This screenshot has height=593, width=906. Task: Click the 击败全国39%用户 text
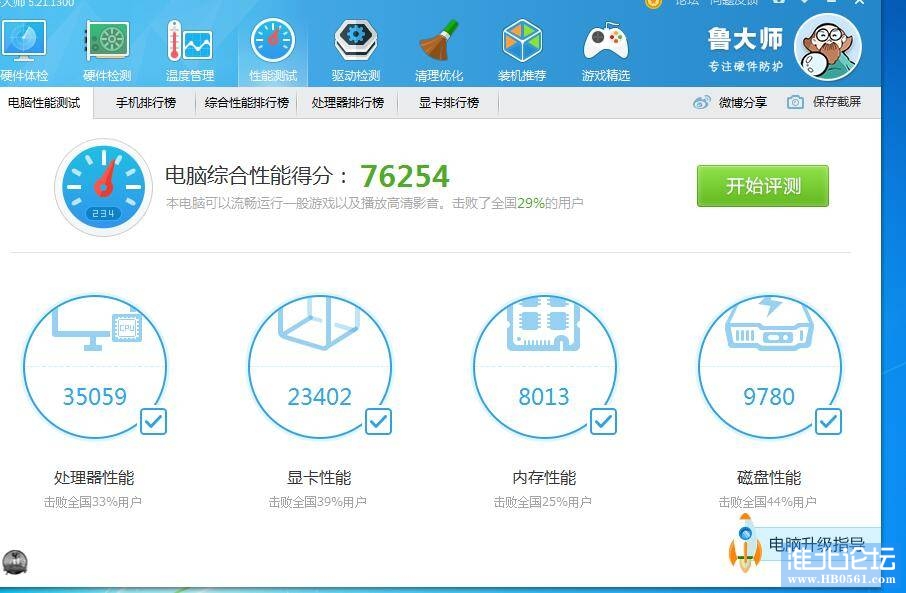click(318, 502)
